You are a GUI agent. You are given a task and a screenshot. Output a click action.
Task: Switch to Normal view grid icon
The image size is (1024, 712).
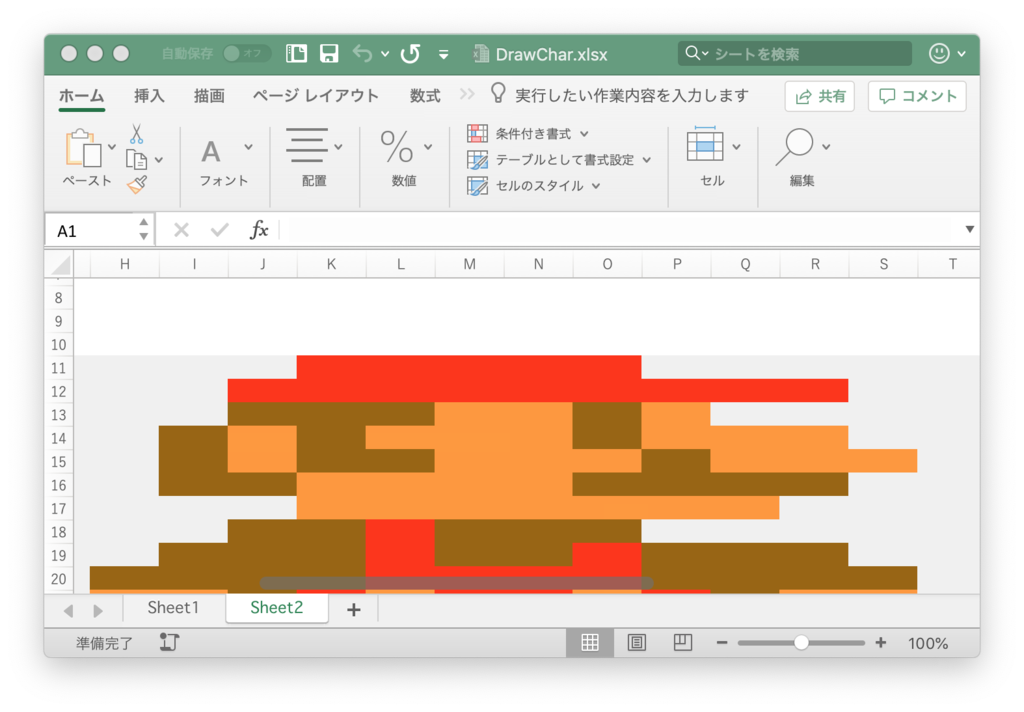click(590, 643)
